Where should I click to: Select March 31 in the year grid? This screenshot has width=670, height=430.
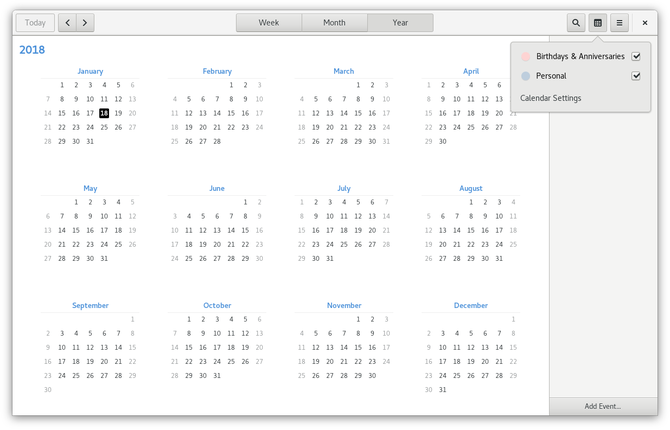386,141
